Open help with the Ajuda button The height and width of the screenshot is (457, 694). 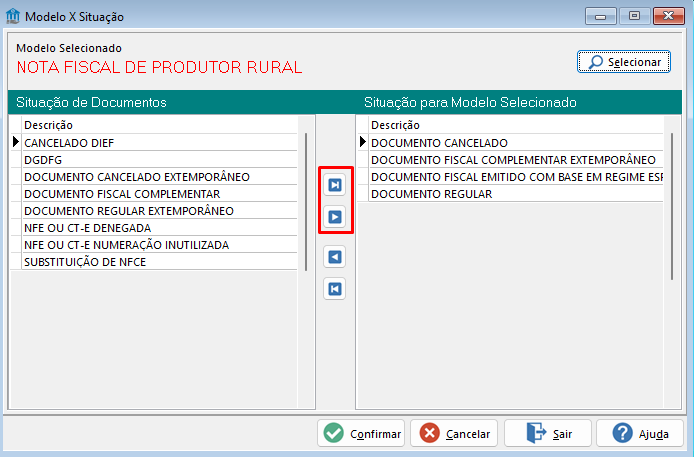coord(640,433)
